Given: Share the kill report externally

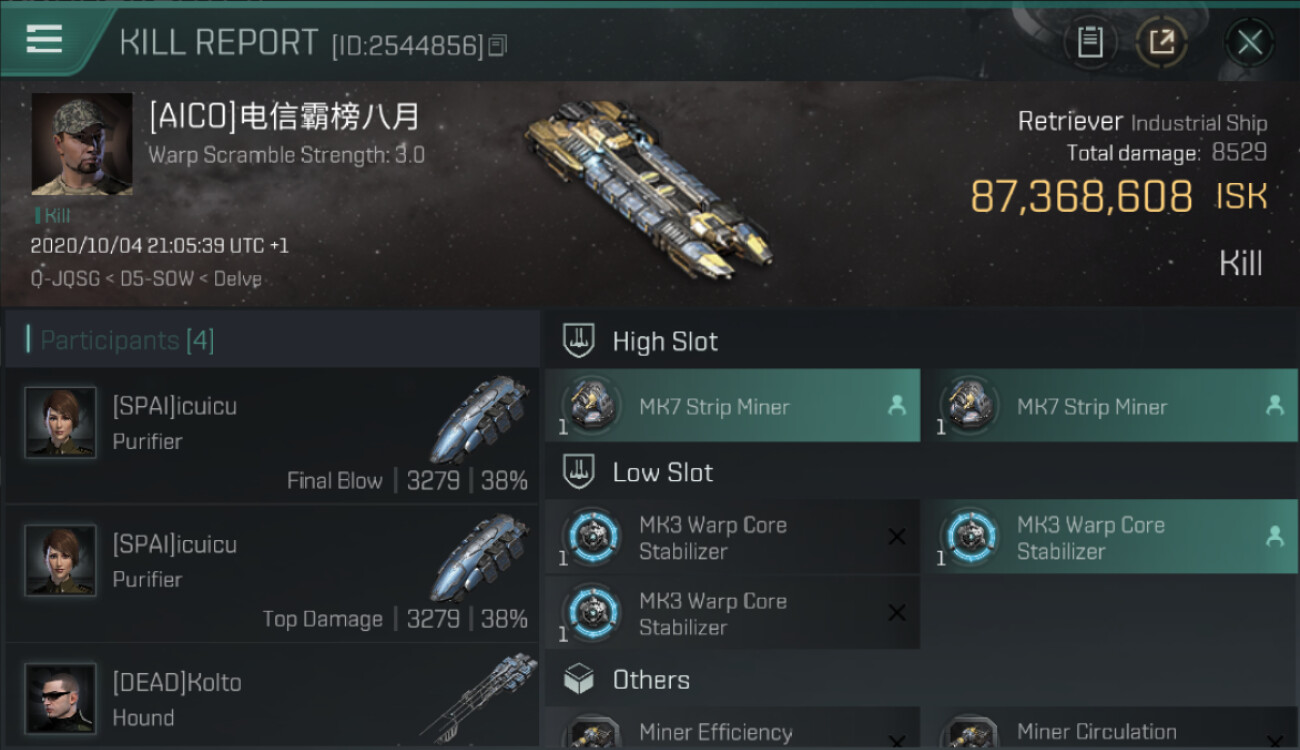Looking at the screenshot, I should click(x=1161, y=42).
